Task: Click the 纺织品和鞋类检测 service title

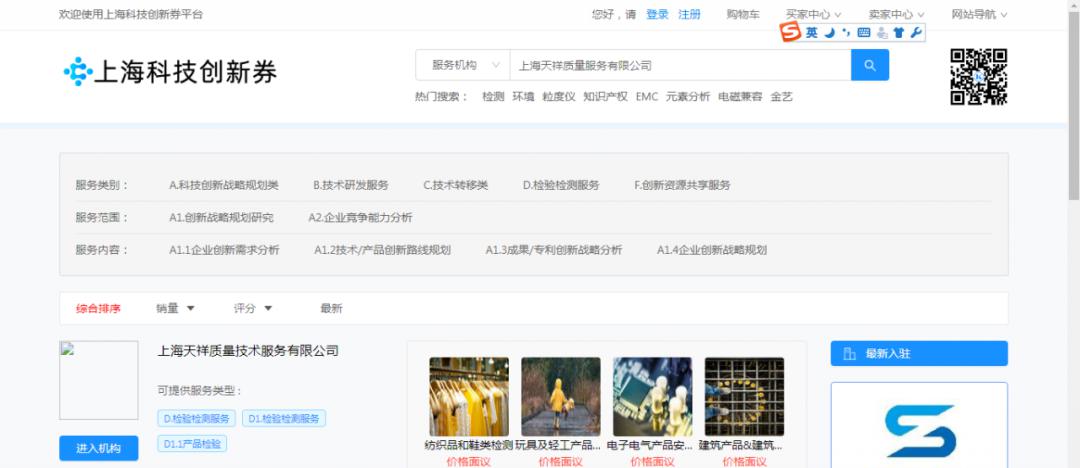Action: click(x=469, y=445)
